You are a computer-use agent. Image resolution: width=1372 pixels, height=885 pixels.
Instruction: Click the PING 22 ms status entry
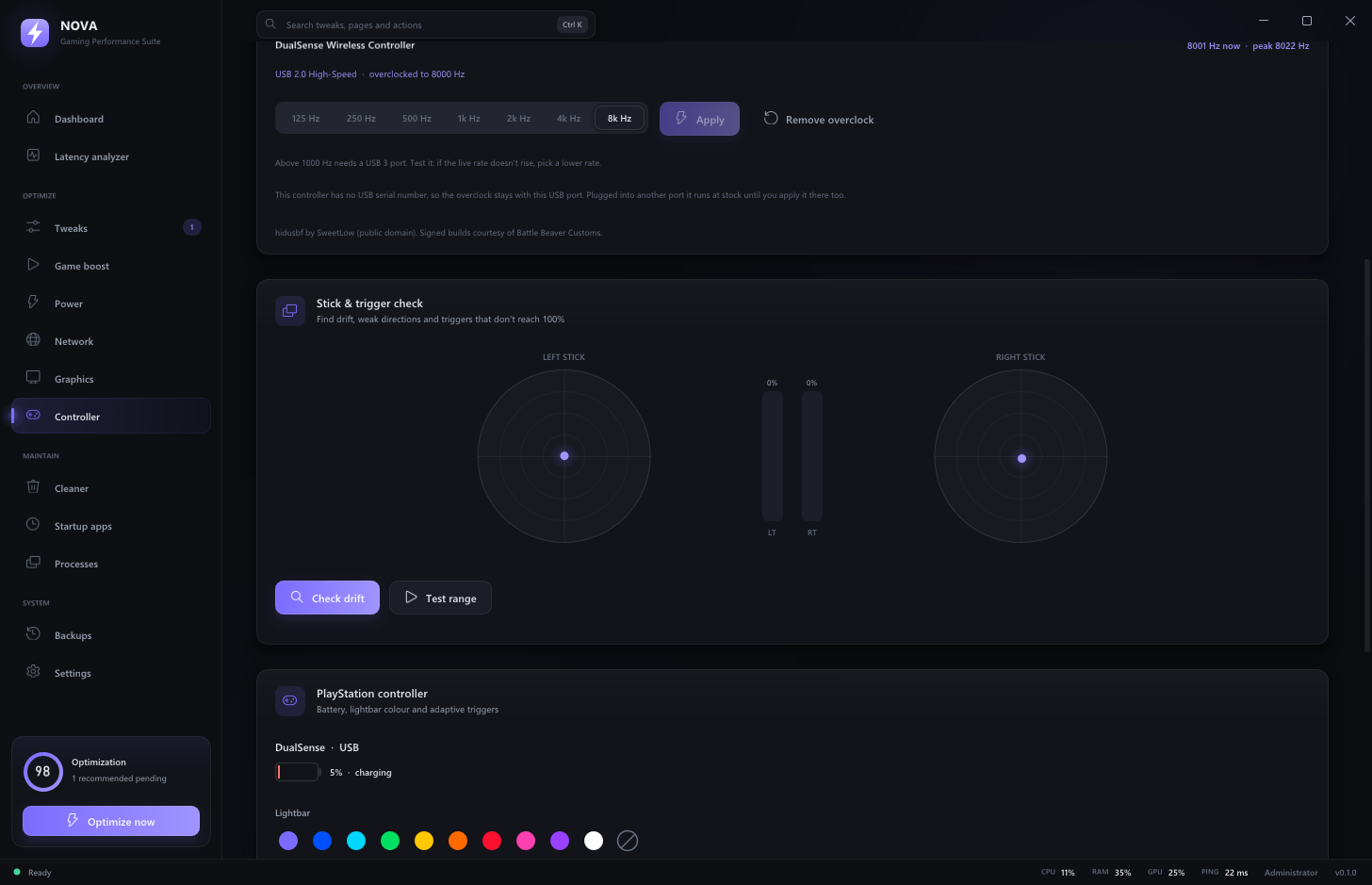1224,873
